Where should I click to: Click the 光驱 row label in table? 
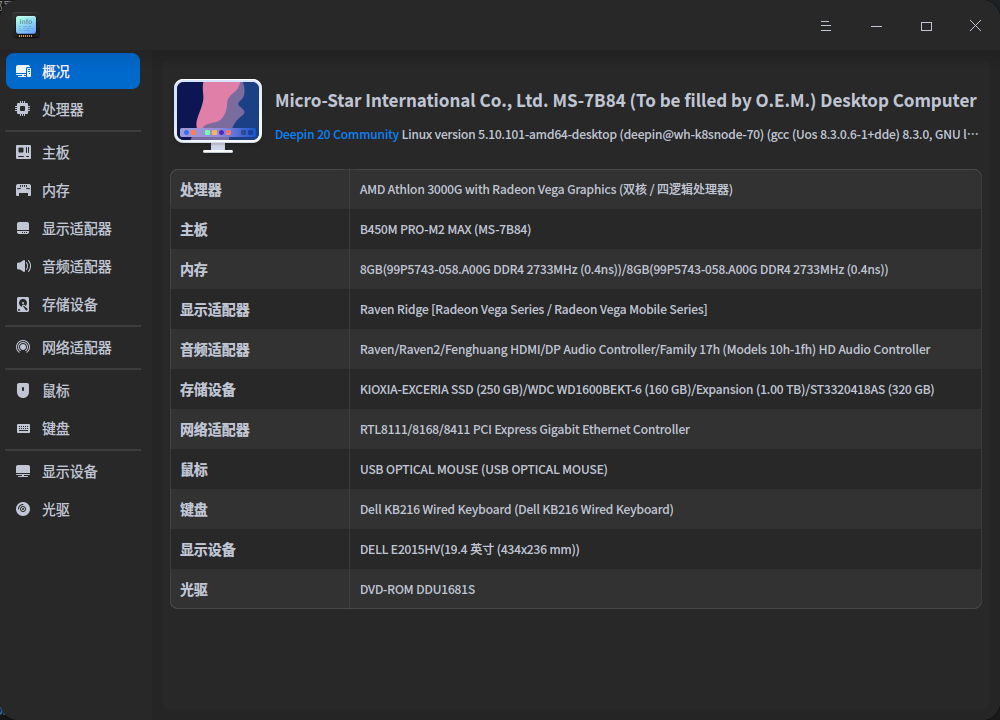pos(194,590)
